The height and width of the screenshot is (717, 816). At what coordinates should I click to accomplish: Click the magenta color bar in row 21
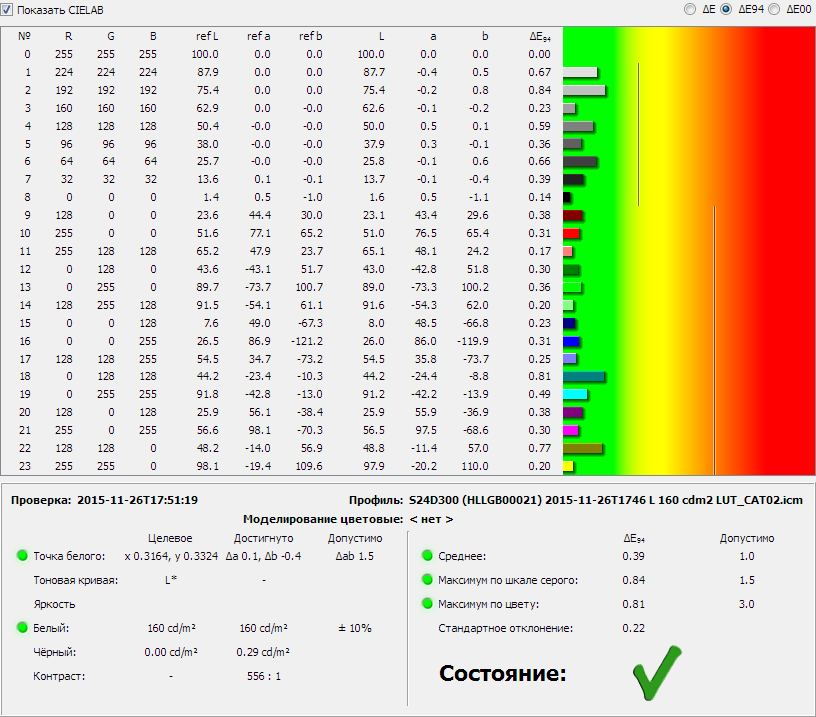tap(571, 430)
